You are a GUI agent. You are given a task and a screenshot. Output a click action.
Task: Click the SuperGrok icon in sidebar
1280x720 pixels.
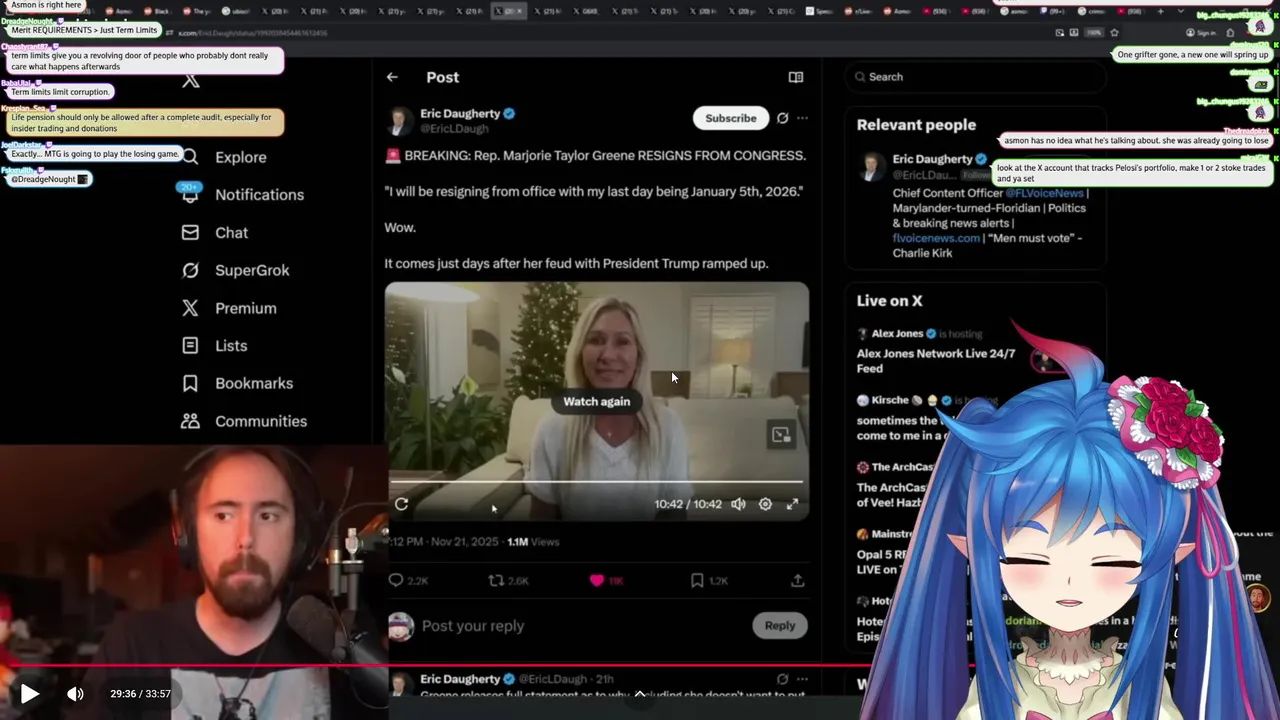coord(190,271)
